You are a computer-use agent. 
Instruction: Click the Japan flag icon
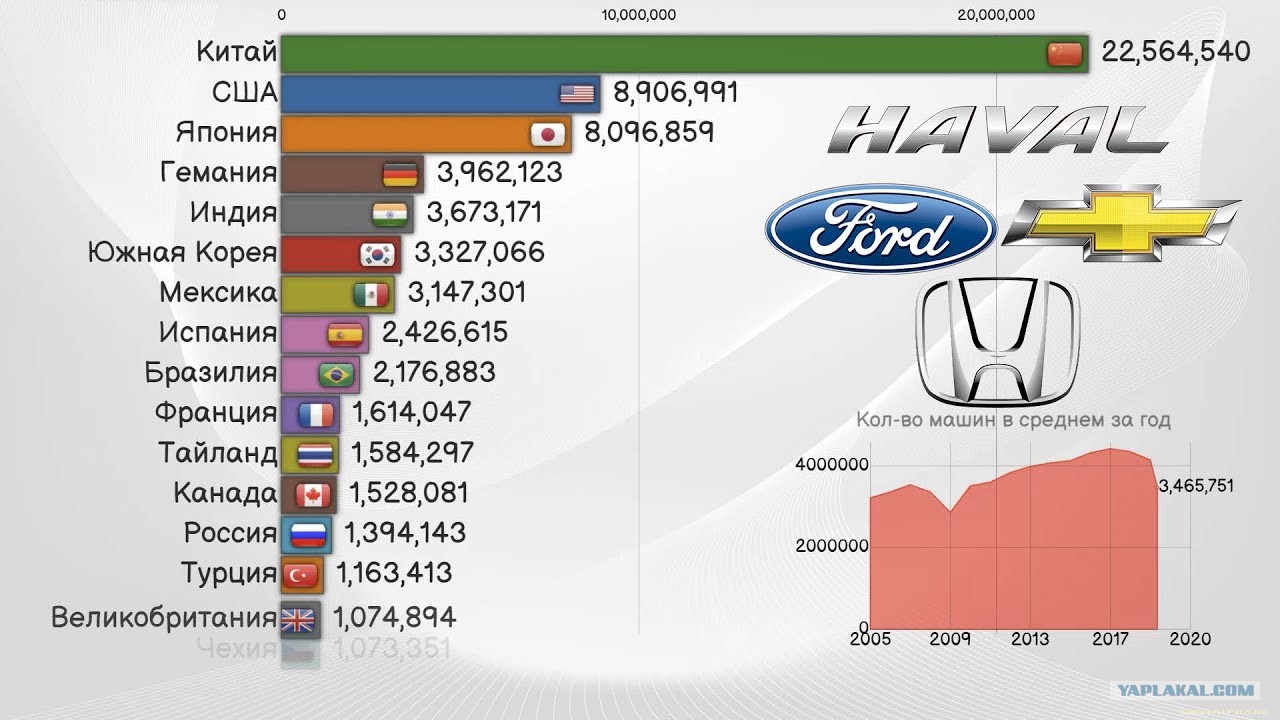546,134
